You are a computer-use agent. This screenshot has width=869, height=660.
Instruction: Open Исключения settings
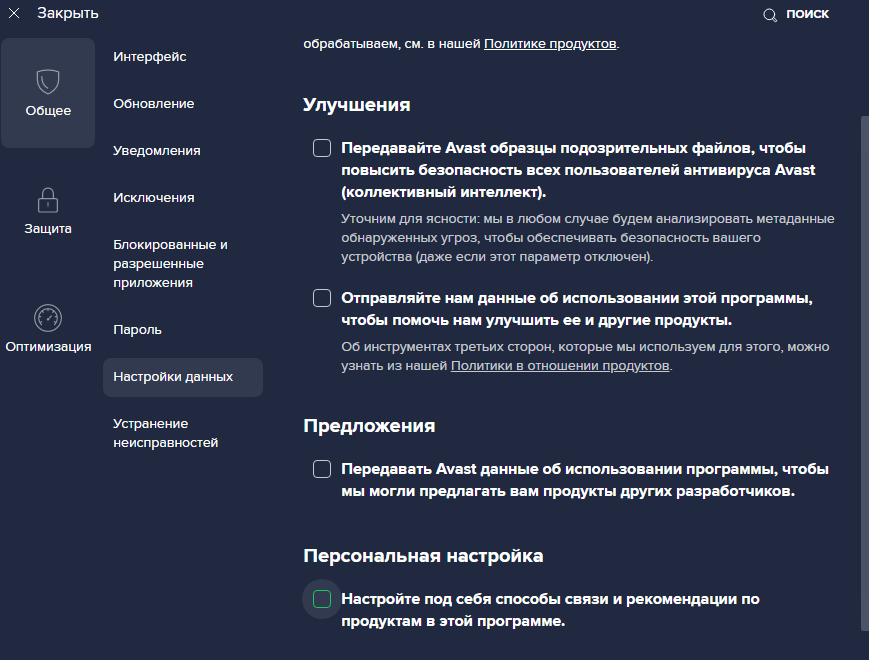pyautogui.click(x=154, y=198)
